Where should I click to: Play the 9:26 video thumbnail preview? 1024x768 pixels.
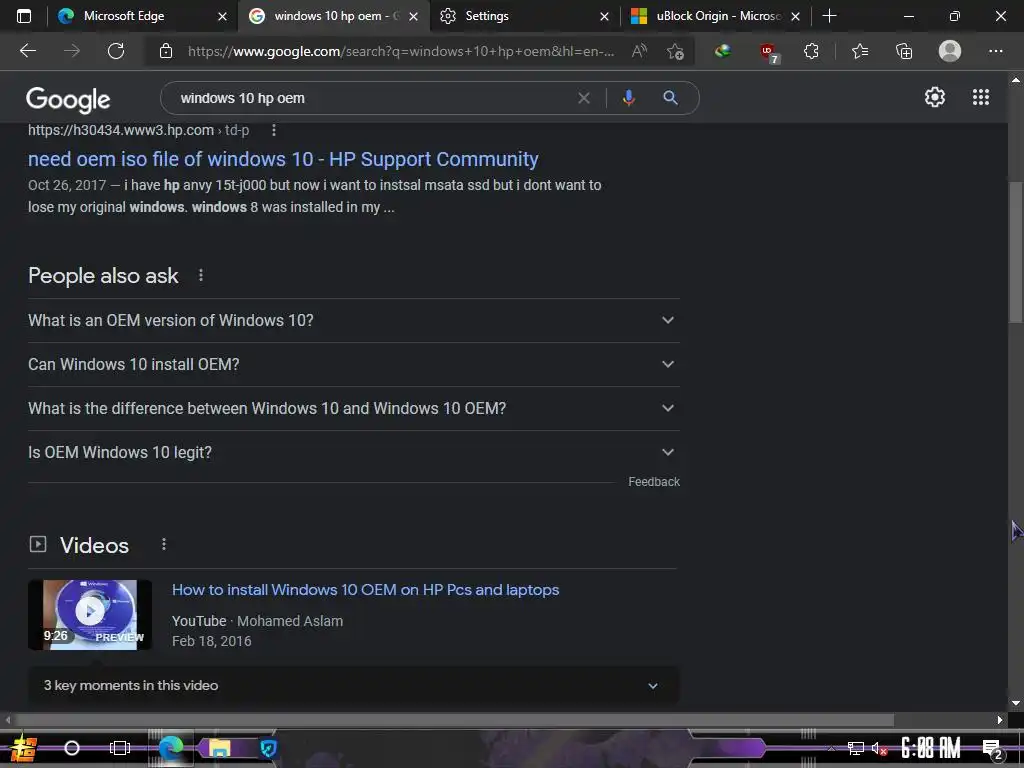point(90,615)
